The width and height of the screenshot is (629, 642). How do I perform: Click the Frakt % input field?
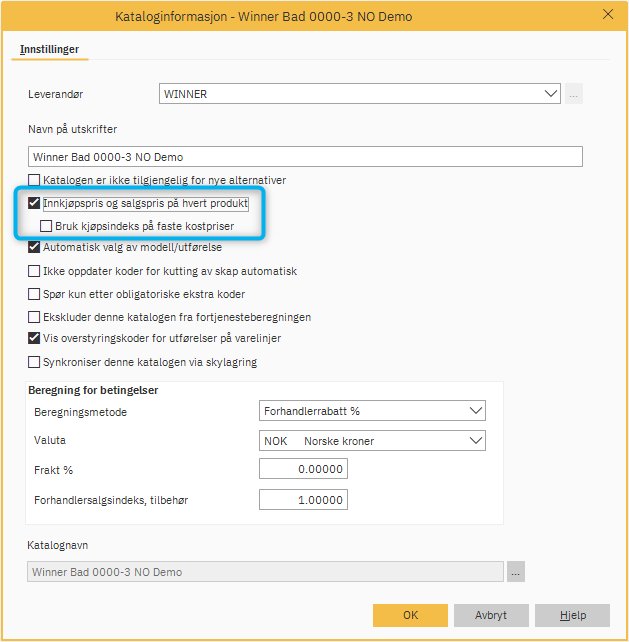click(x=303, y=469)
